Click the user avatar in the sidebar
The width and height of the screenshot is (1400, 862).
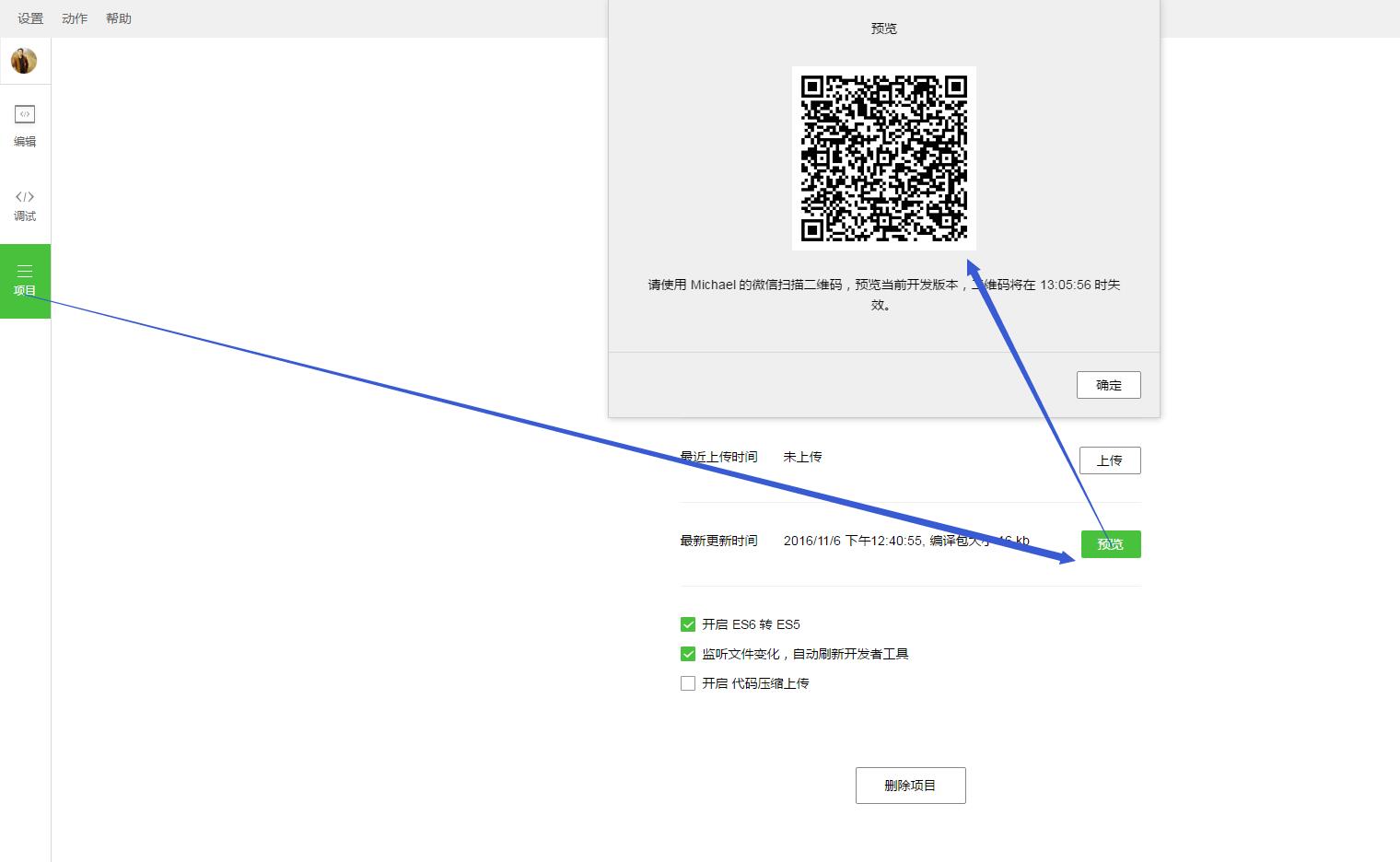tap(24, 61)
